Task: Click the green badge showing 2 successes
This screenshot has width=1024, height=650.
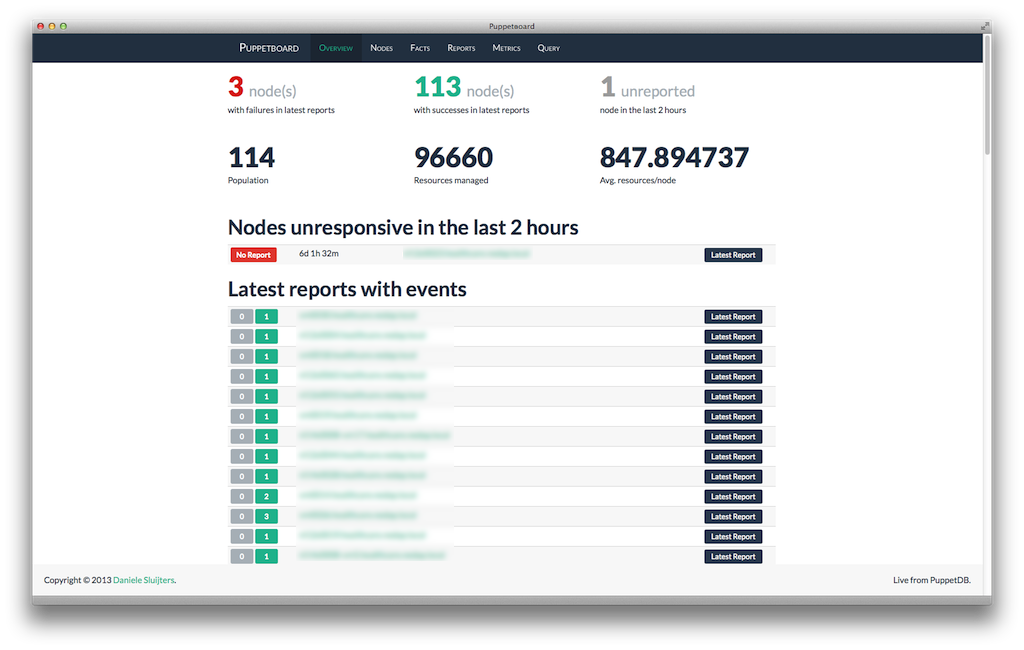Action: [266, 497]
